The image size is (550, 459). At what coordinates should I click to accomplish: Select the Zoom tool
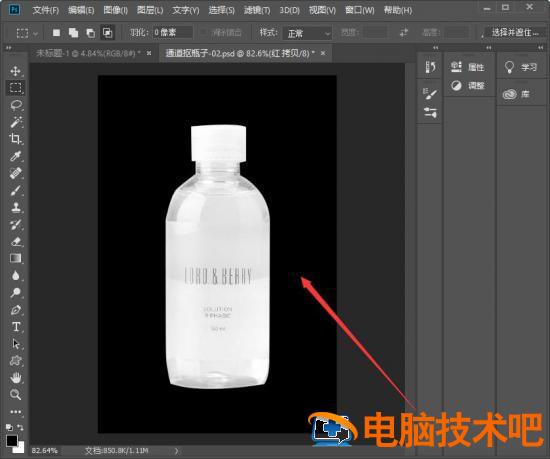click(15, 394)
